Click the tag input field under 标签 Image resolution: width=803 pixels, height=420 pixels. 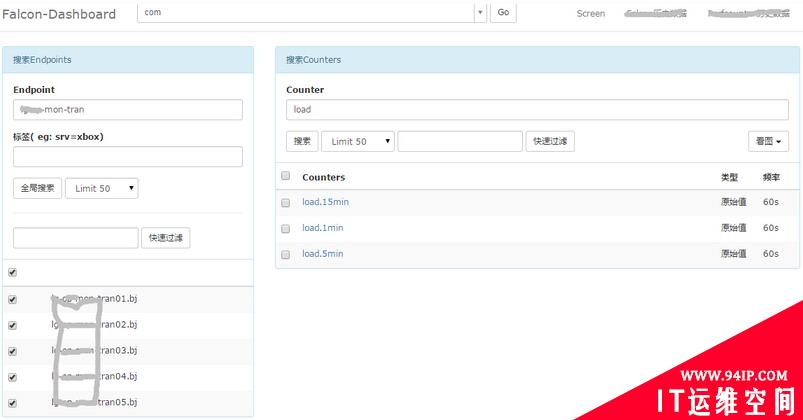pyautogui.click(x=128, y=157)
